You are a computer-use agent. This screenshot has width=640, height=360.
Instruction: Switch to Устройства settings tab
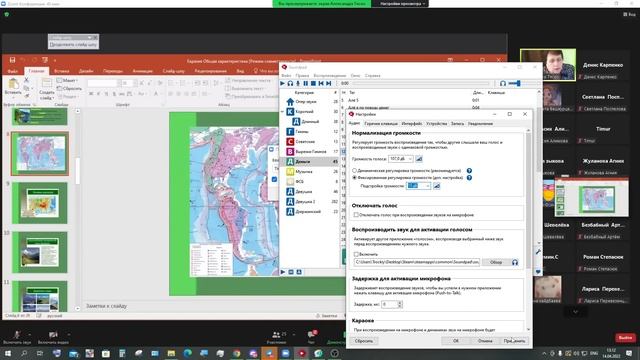(x=436, y=123)
